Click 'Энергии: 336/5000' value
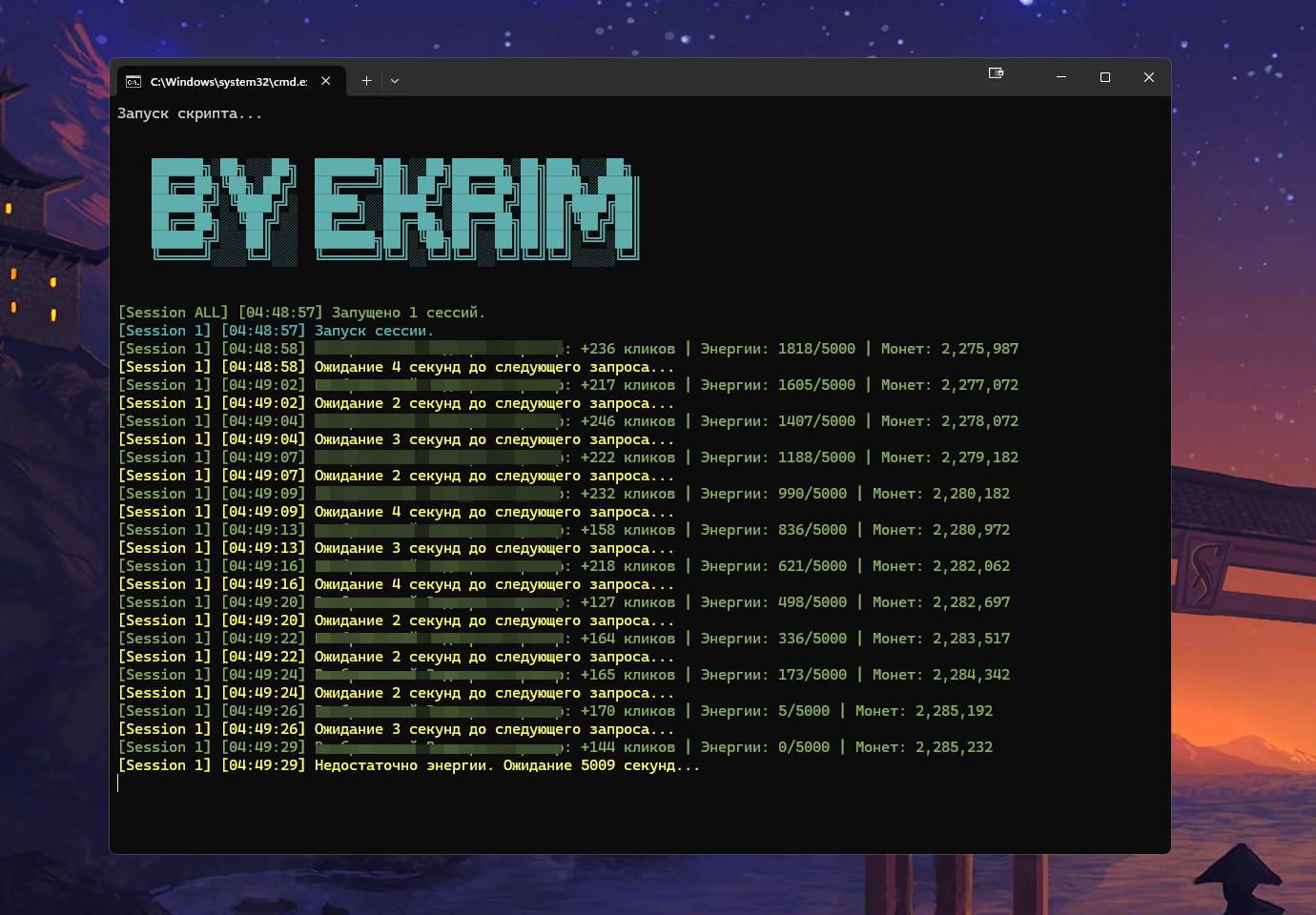 click(773, 639)
